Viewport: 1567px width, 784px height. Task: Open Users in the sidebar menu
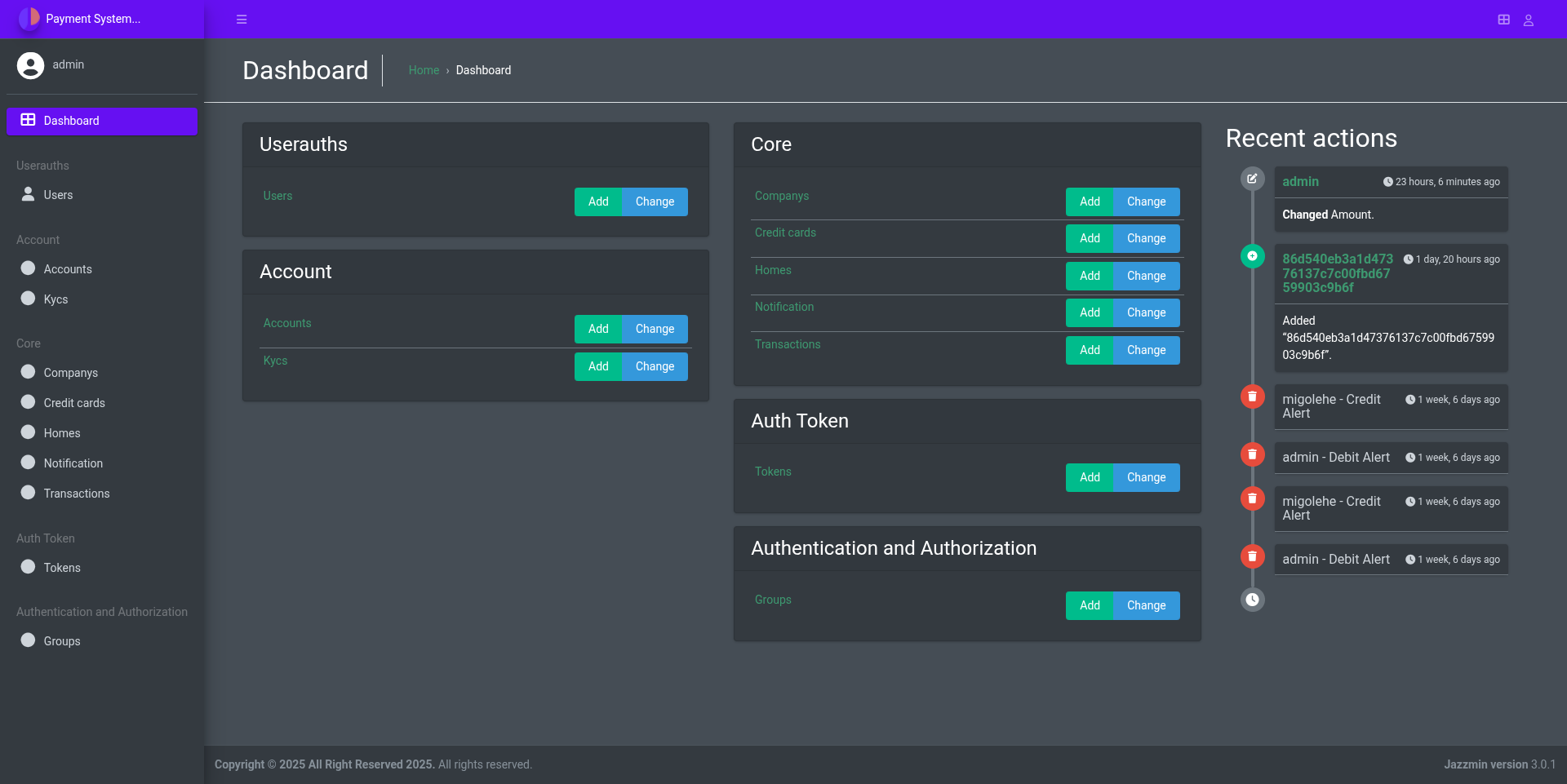tap(58, 195)
